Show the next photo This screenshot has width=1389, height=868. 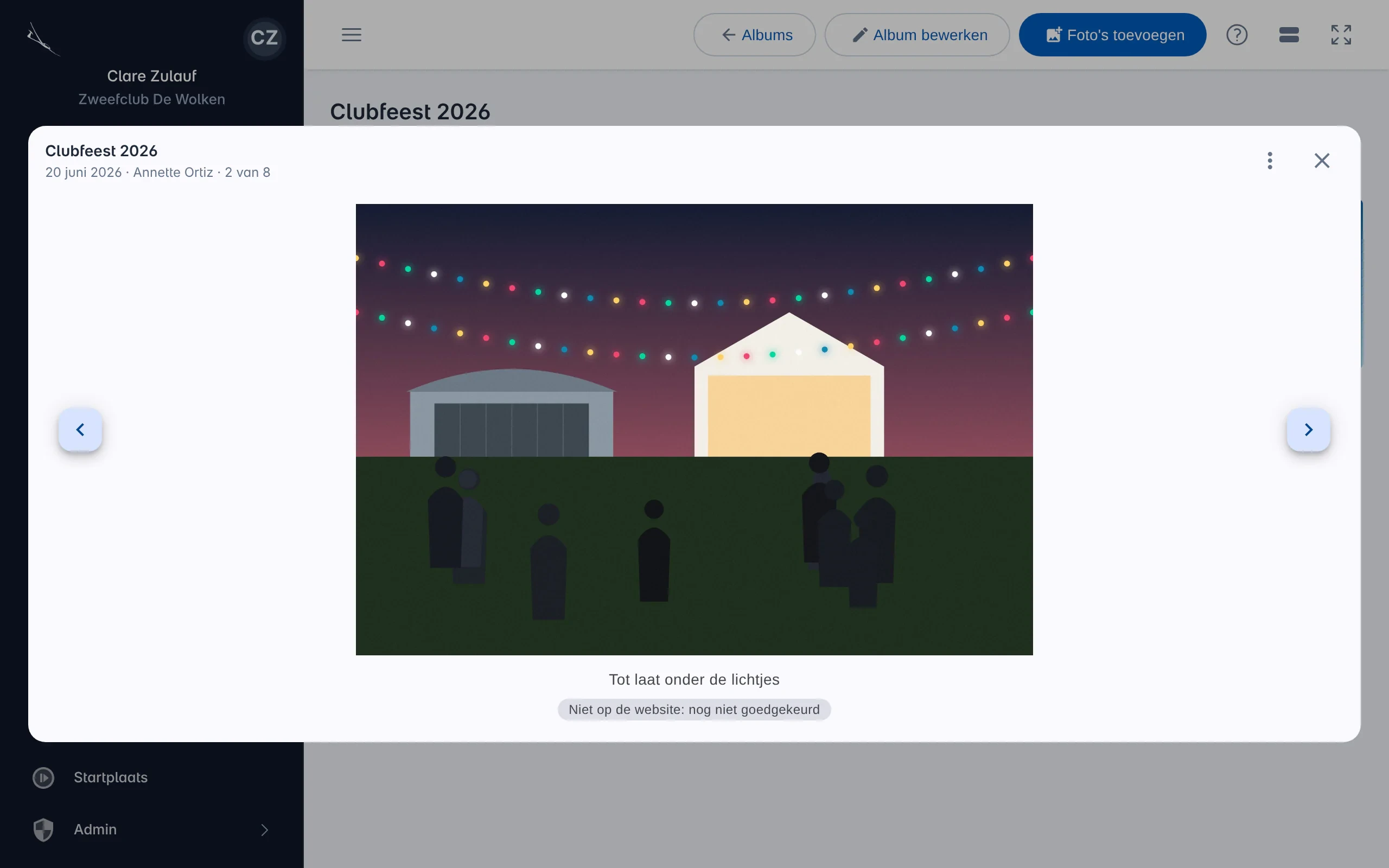click(1308, 430)
